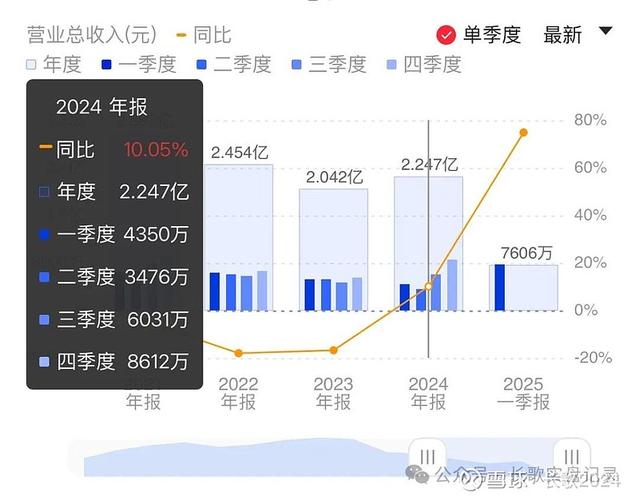Grab the left range slider handle
Screen dimensions: 639x500
point(427,457)
